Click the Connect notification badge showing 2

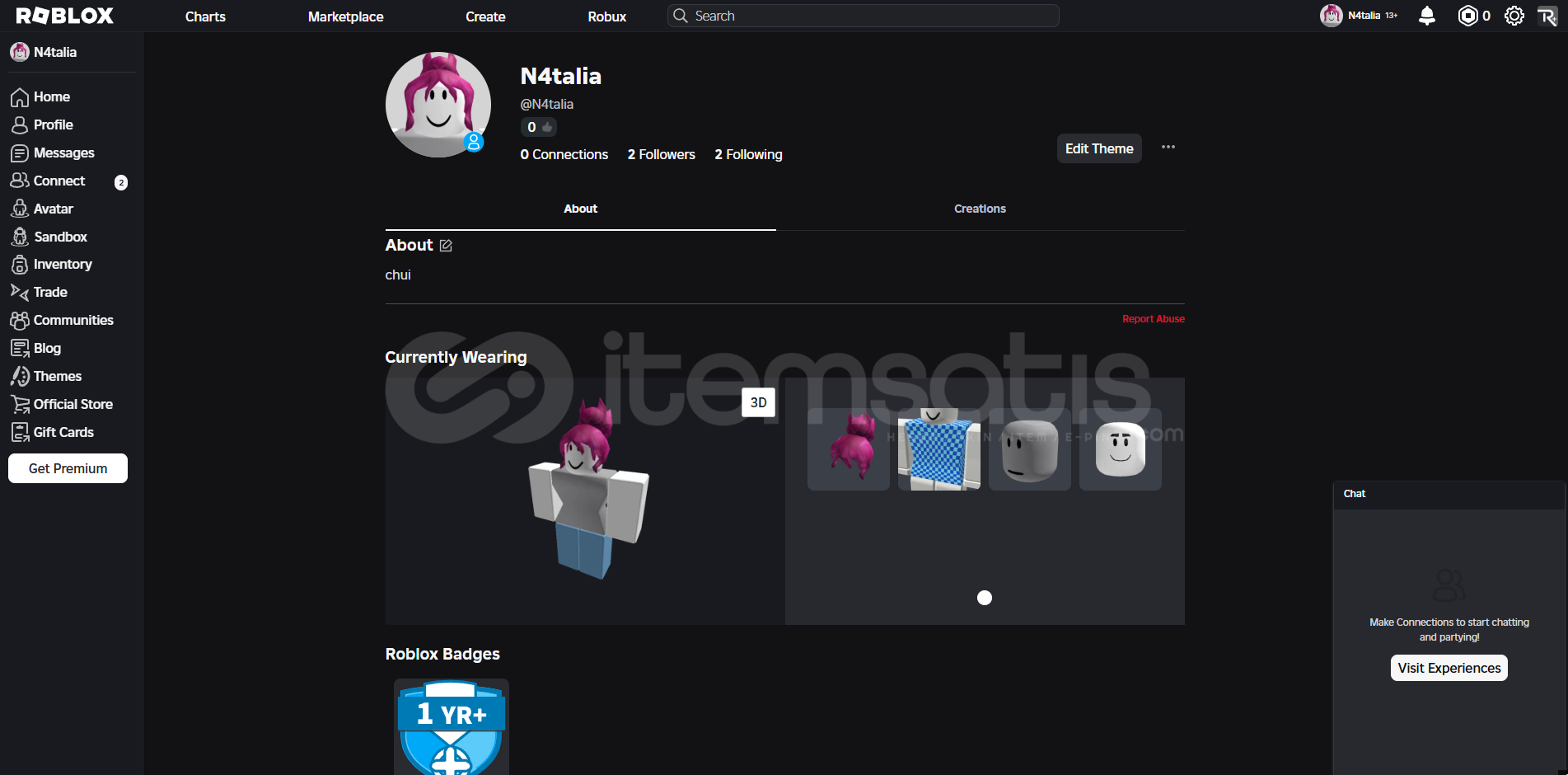coord(121,182)
